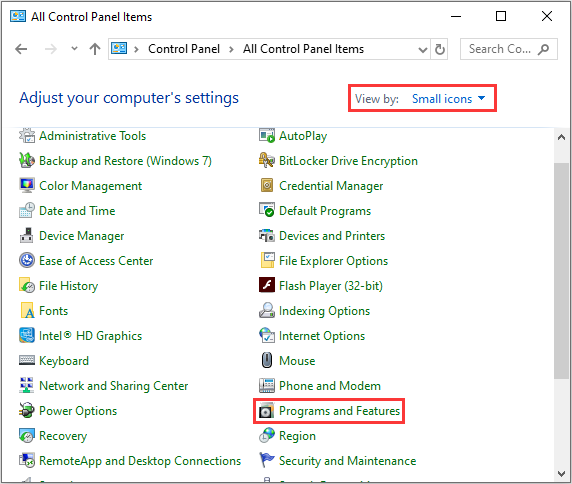The height and width of the screenshot is (484, 572).
Task: Click the Credential Manager safe icon
Action: 267,186
